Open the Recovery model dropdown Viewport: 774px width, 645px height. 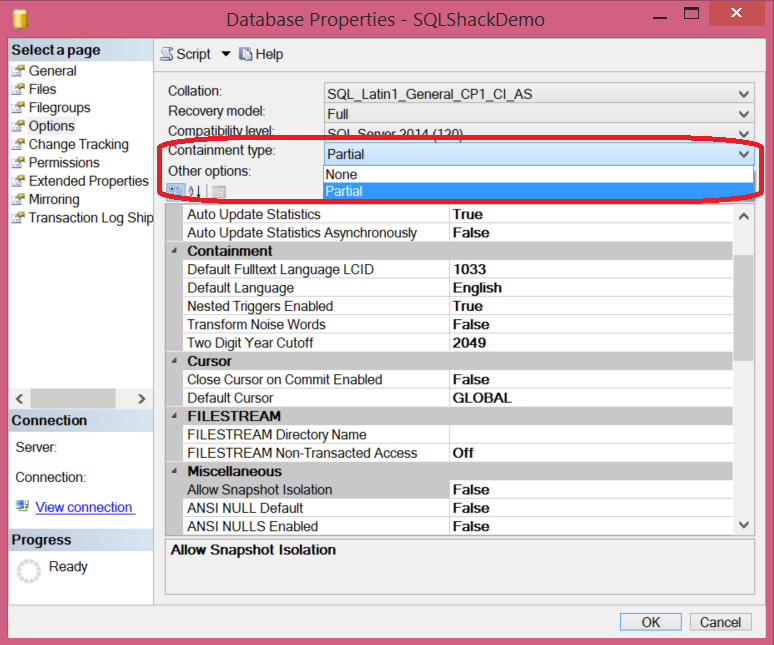pos(539,114)
